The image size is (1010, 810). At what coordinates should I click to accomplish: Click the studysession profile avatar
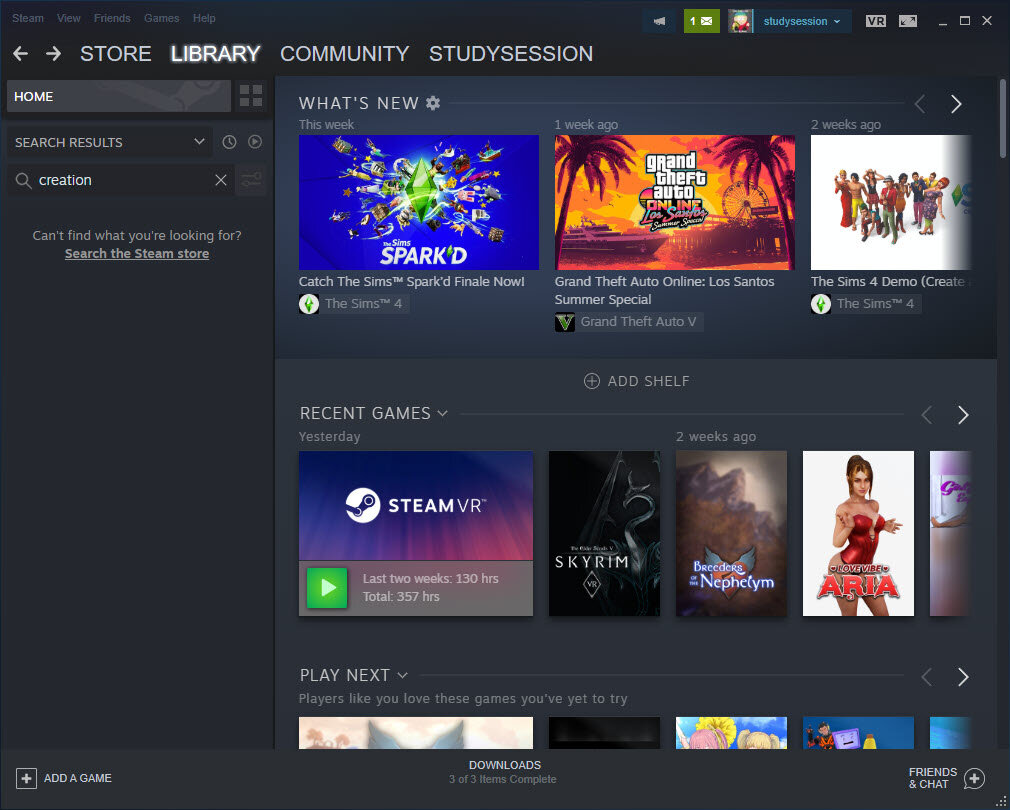point(740,21)
